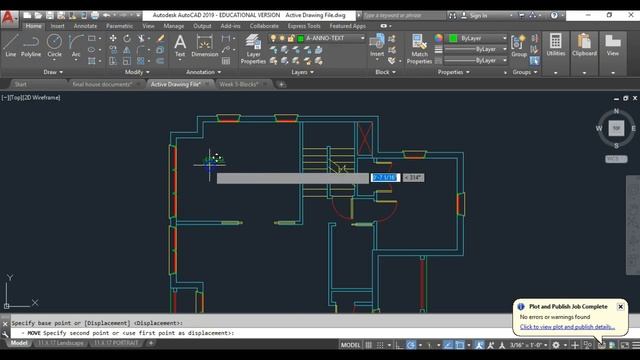This screenshot has width=640, height=360.
Task: Toggle polar tracking in status bar
Action: (411, 345)
